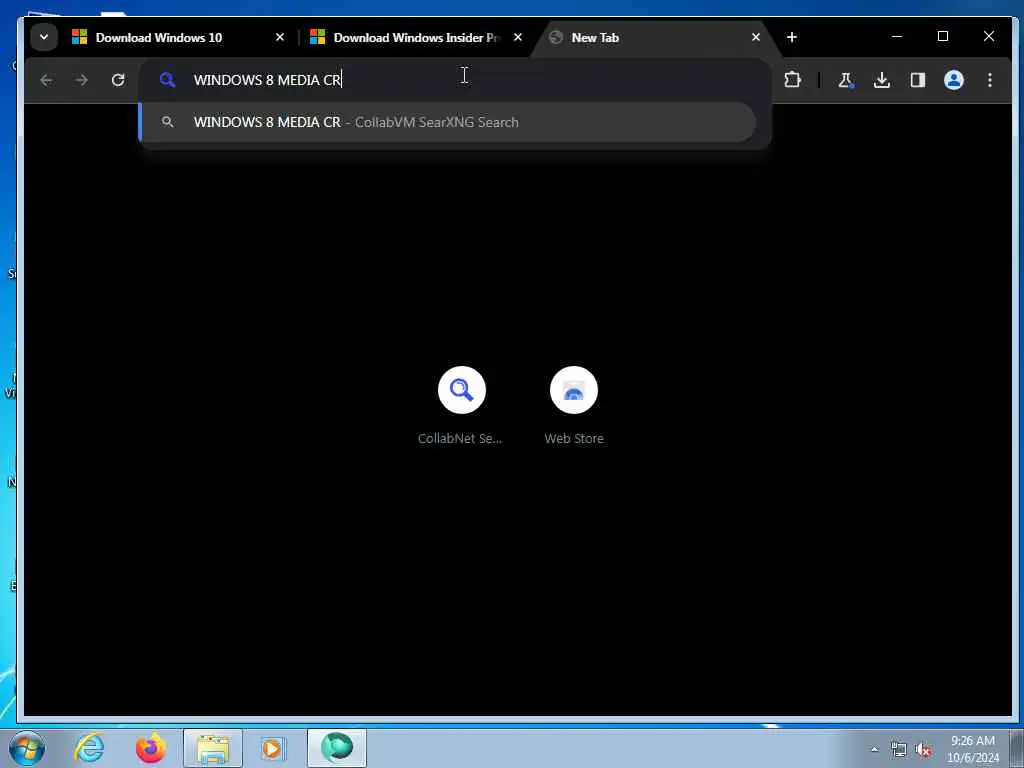Open the muted volume tray icon
The height and width of the screenshot is (768, 1024).
(x=923, y=750)
